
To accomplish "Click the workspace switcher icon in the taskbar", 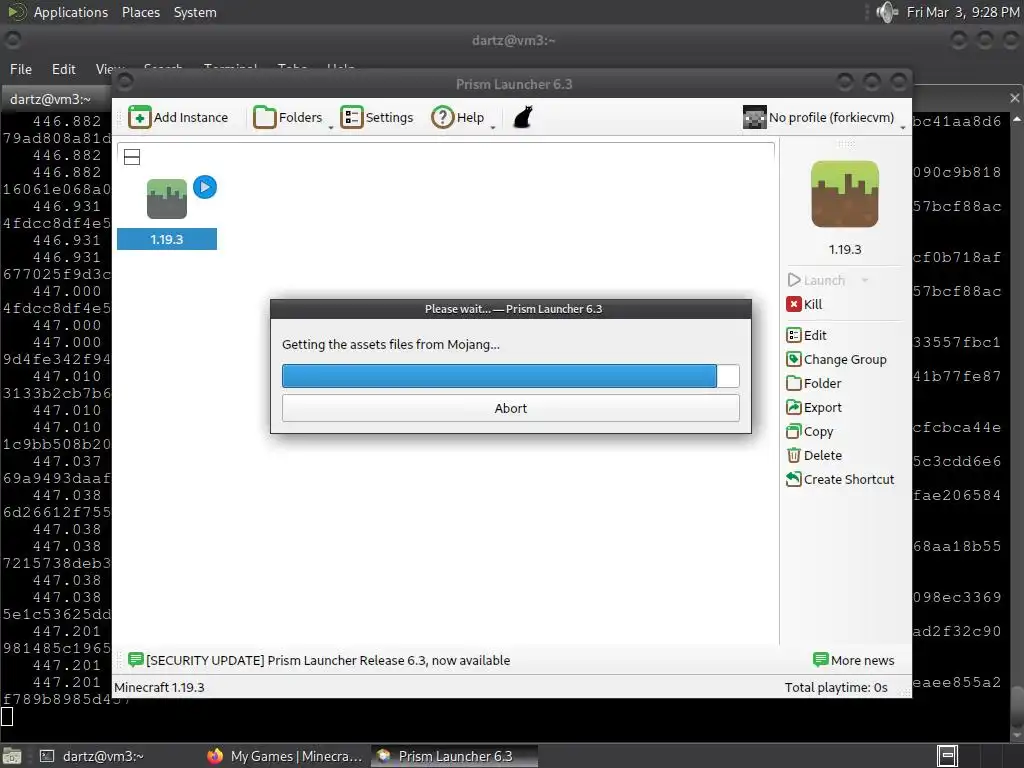I will click(x=947, y=756).
